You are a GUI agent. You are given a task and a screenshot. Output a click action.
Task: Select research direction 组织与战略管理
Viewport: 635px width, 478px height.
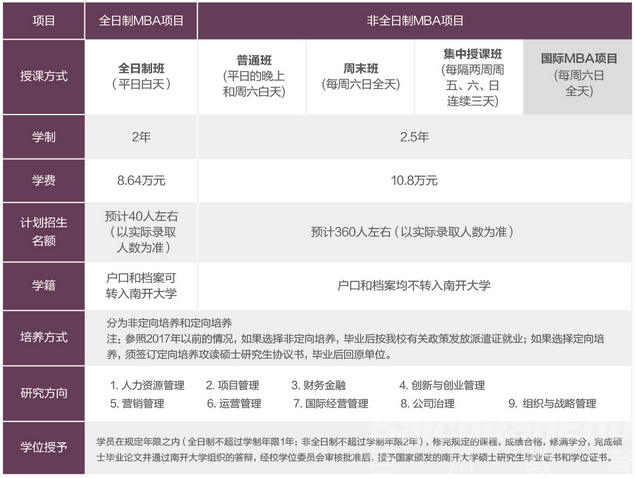coord(556,404)
